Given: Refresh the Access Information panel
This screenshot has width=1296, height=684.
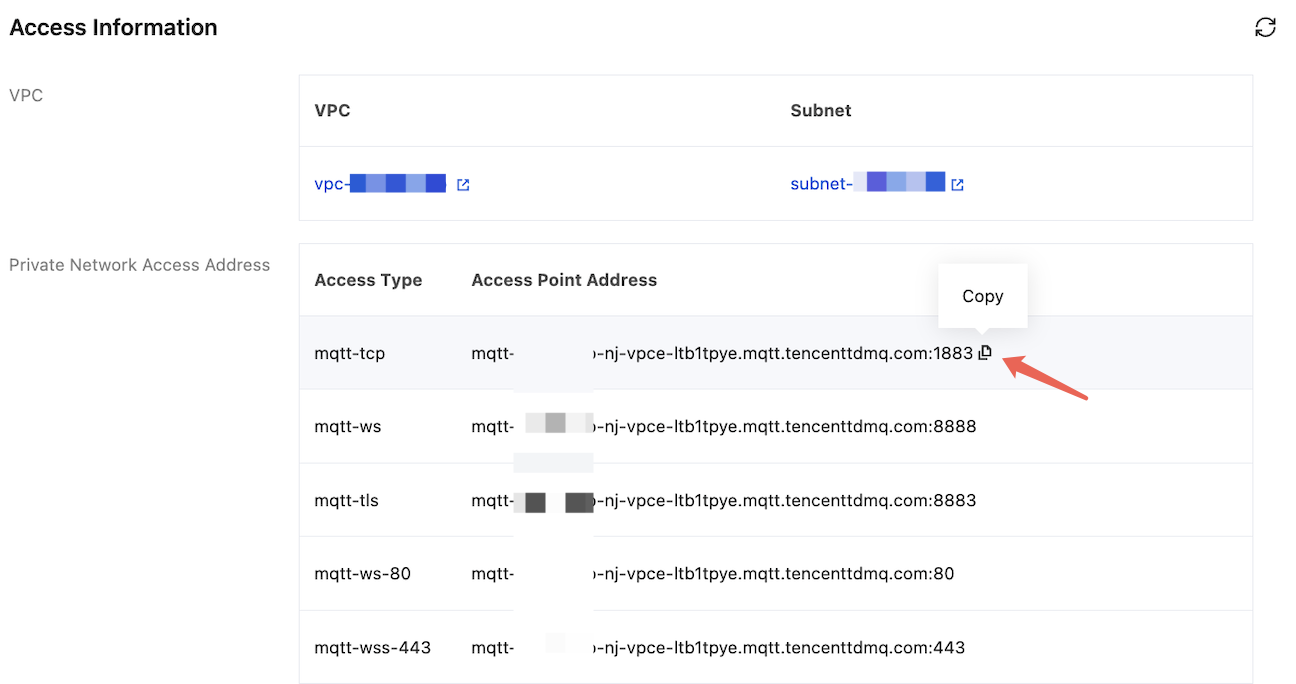Looking at the screenshot, I should pyautogui.click(x=1265, y=28).
